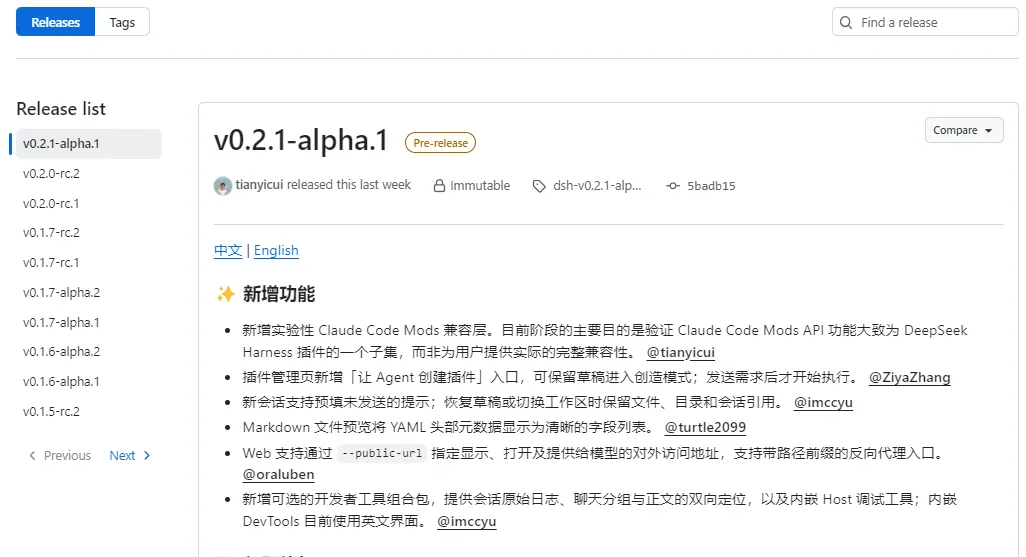Open the 中文 language link
Screen dimensions: 1026x557
(x=228, y=251)
